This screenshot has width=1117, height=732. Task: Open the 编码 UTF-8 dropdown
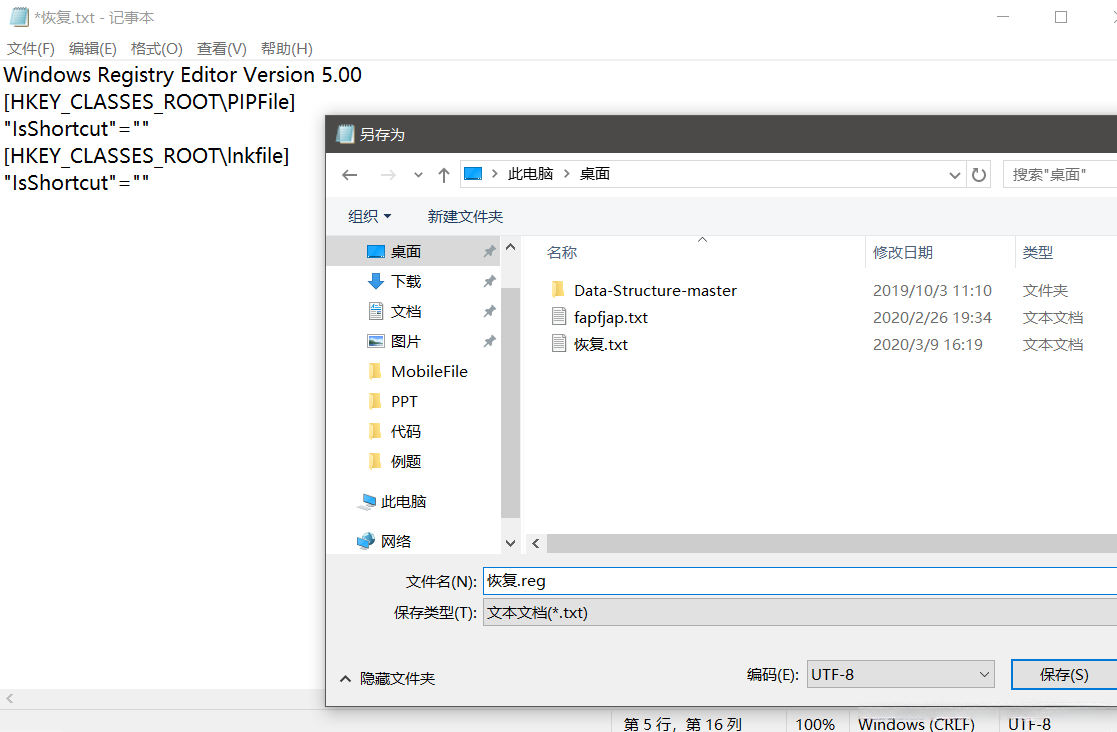900,674
